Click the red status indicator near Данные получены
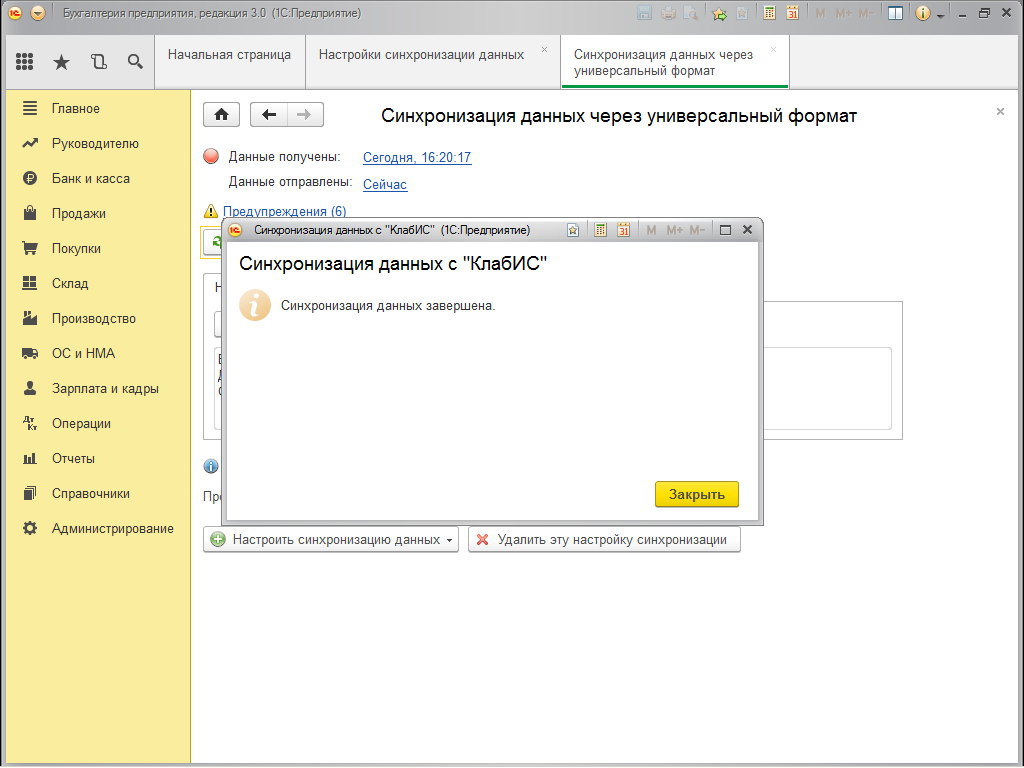 click(x=211, y=156)
